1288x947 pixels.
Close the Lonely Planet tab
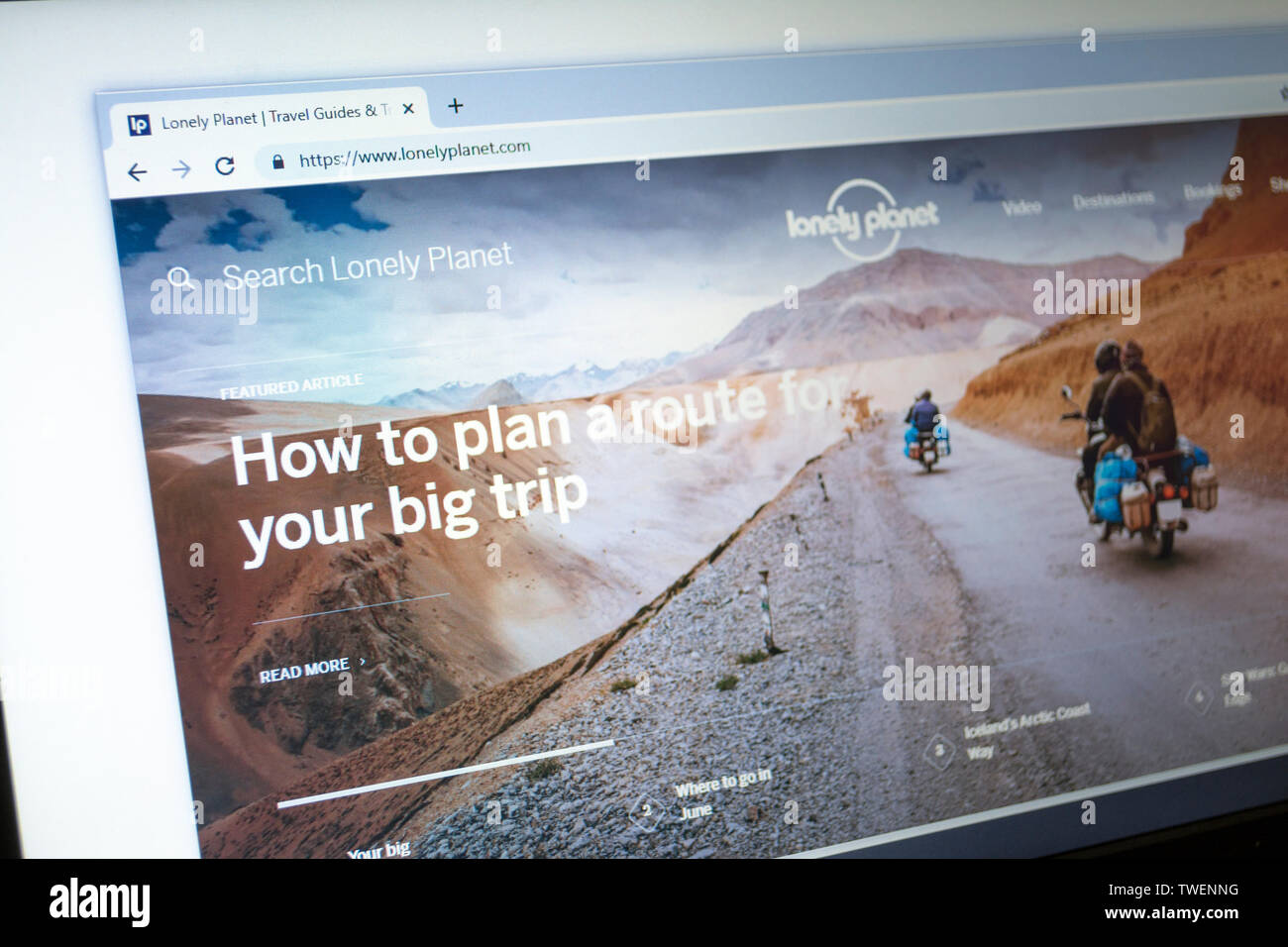pos(407,110)
